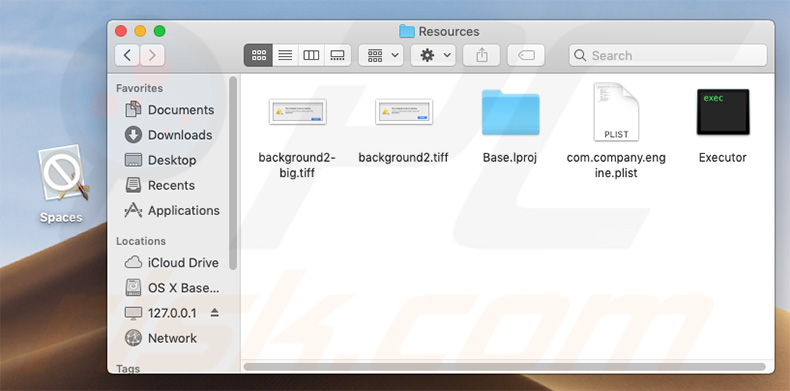
Task: Select background2.tiff thumbnail
Action: [x=404, y=112]
